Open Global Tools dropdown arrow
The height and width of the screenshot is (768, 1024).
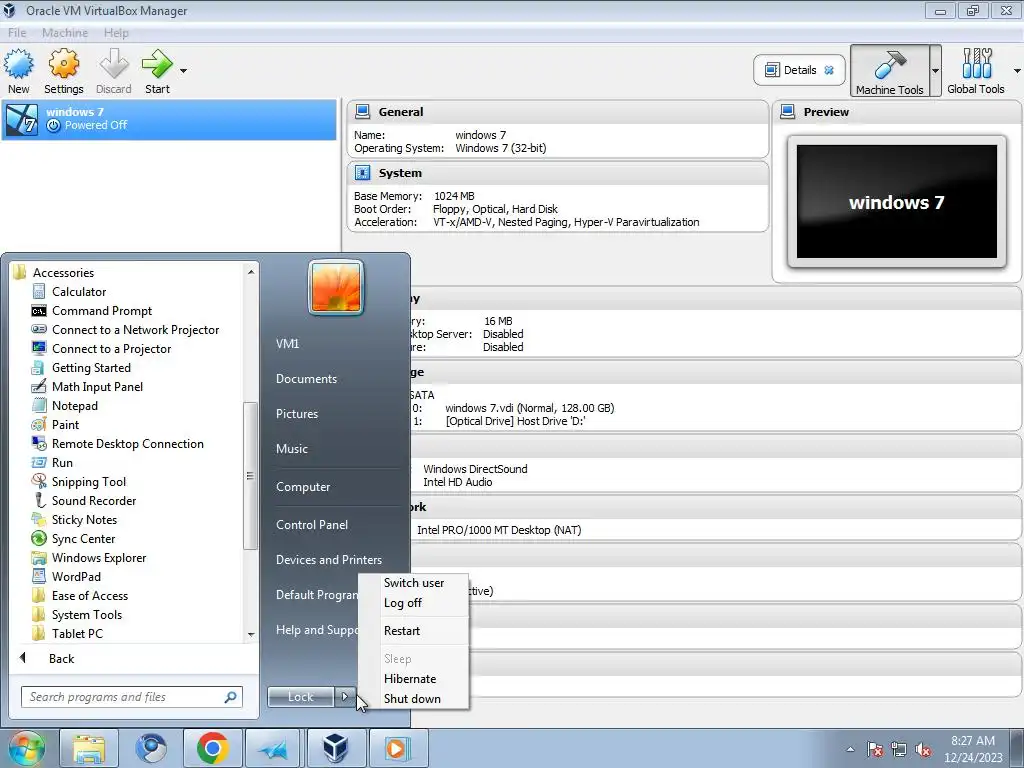1017,71
